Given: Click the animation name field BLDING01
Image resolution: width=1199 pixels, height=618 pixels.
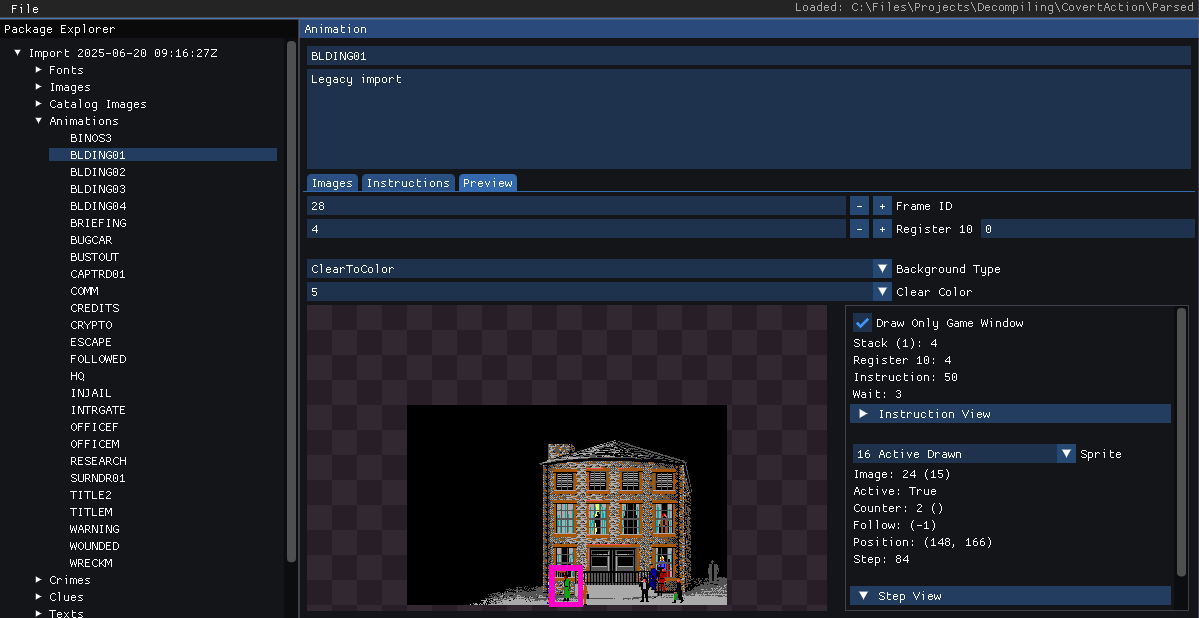Looking at the screenshot, I should [x=749, y=56].
